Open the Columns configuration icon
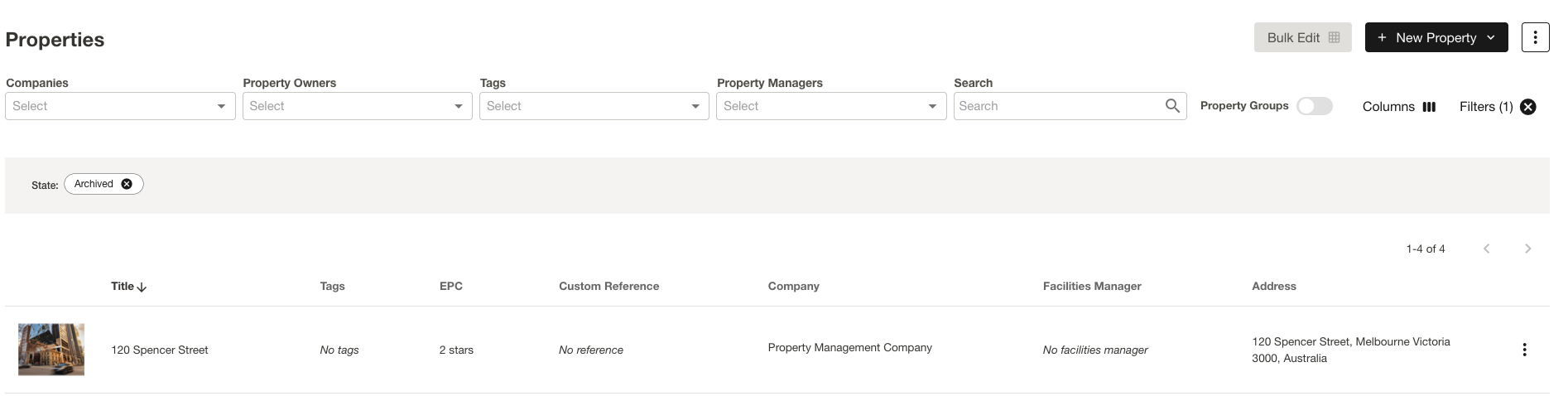The height and width of the screenshot is (396, 1568). [x=1429, y=107]
